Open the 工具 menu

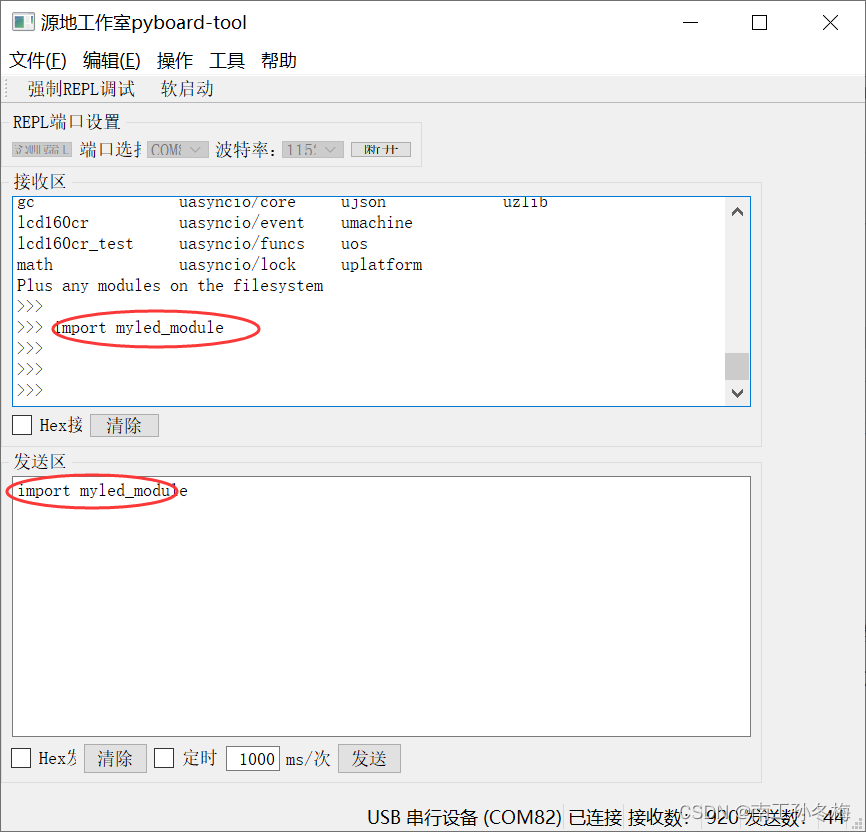(226, 60)
